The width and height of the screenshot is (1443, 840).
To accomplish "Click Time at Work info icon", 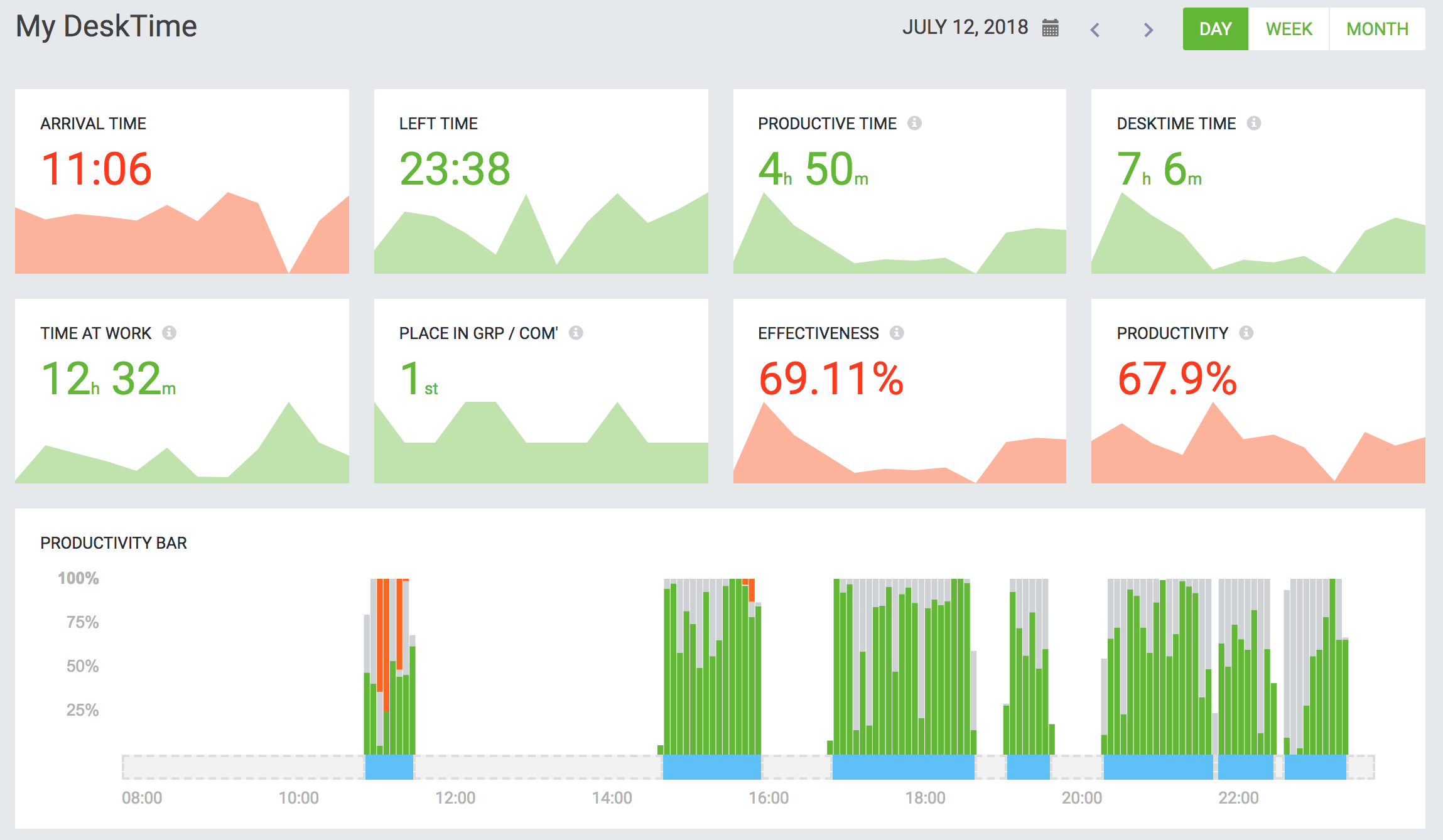I will click(169, 333).
